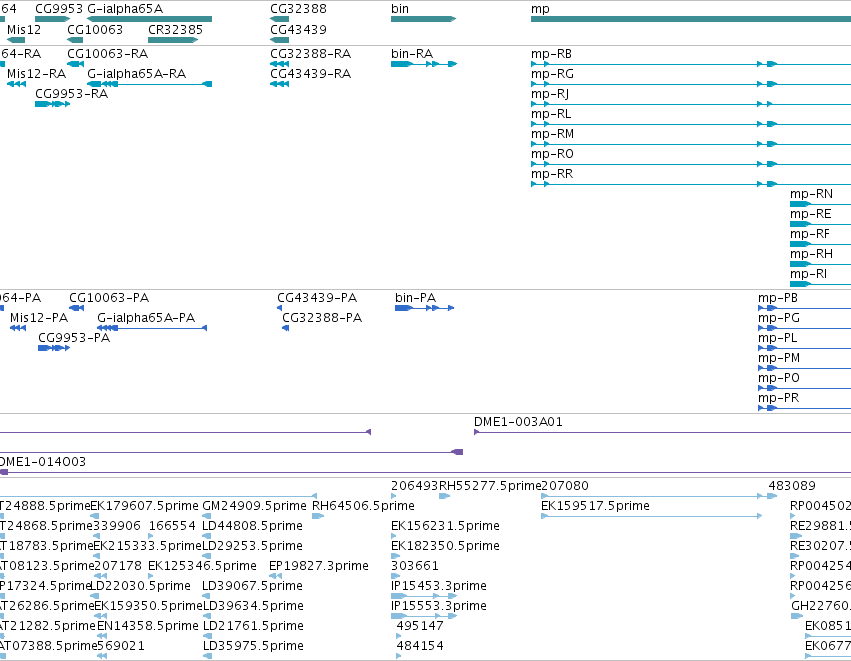Screen dimensions: 851x661
Task: Open the Mis12 gene label
Action: (24, 30)
